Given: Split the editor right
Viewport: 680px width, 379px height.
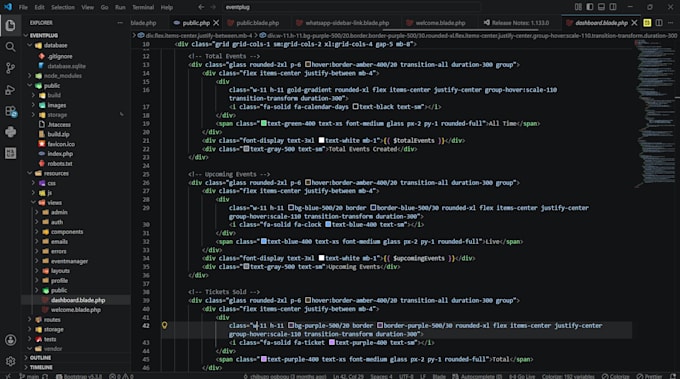Looking at the screenshot, I should [659, 23].
